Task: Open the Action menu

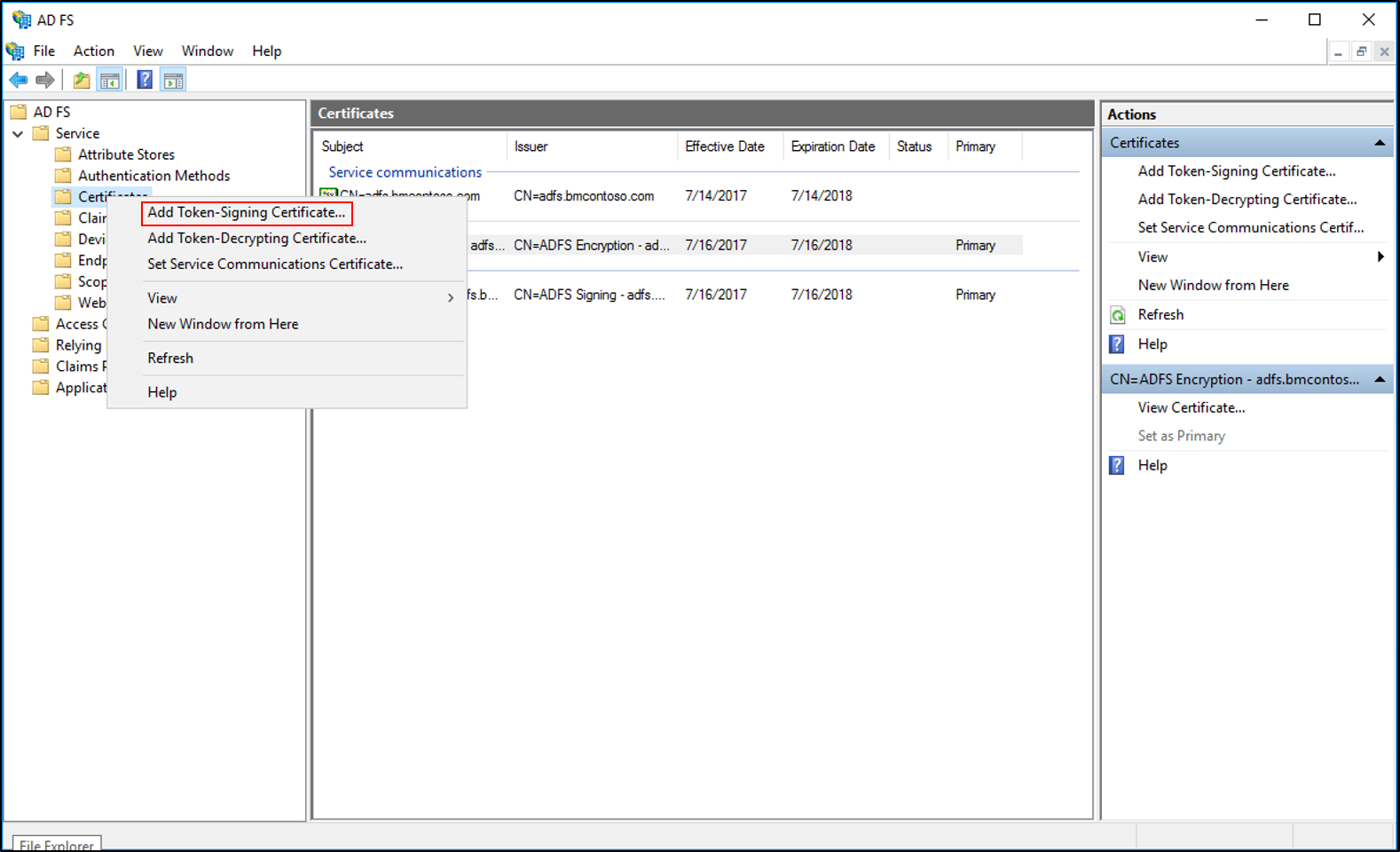Action: [x=94, y=51]
